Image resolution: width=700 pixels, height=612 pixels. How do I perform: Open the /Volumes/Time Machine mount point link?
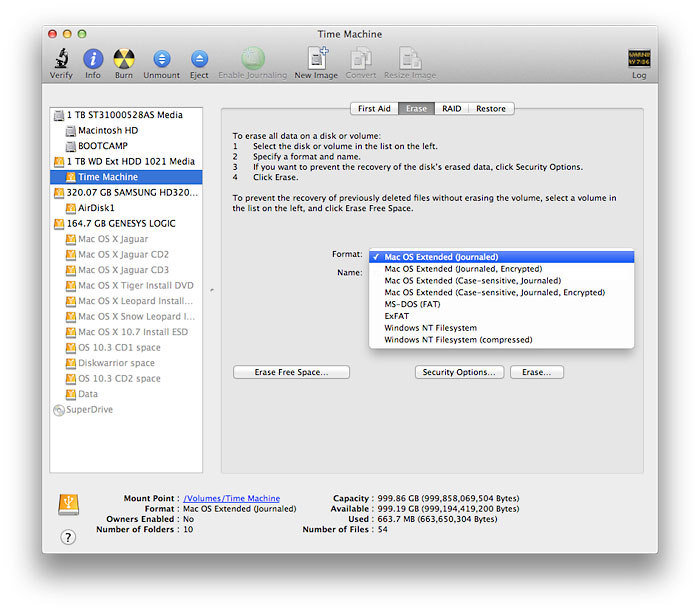pos(232,499)
